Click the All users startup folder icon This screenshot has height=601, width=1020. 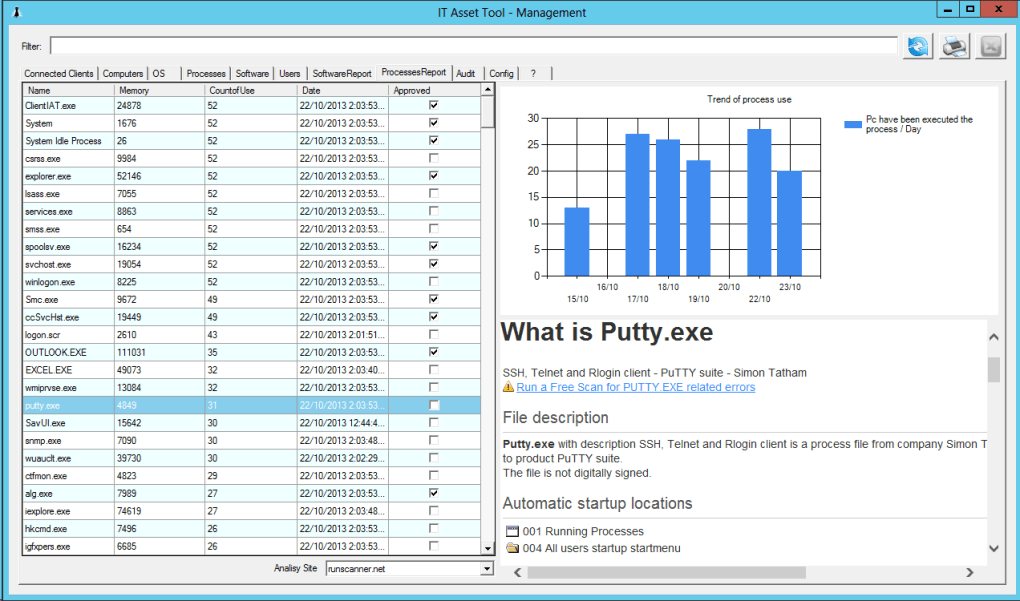pos(512,548)
